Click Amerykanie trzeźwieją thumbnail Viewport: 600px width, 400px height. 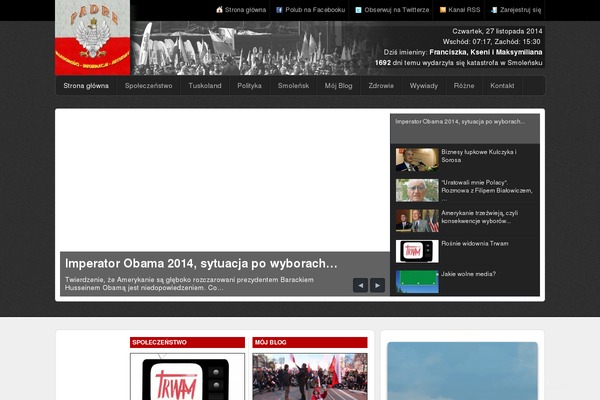[417, 221]
